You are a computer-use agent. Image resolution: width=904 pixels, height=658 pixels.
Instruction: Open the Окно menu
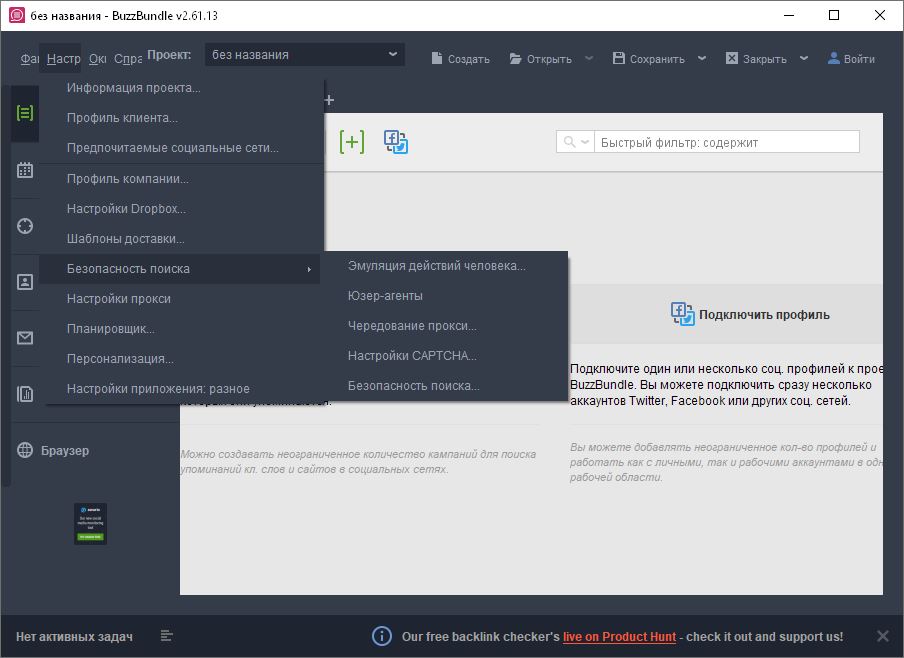pyautogui.click(x=97, y=59)
